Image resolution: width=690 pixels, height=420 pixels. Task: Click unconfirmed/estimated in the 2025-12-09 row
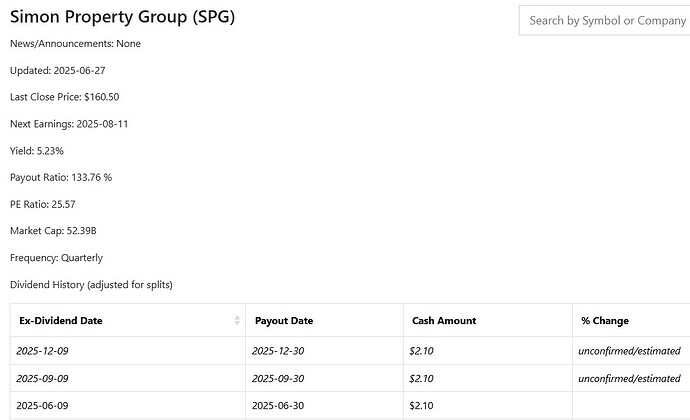pyautogui.click(x=629, y=351)
